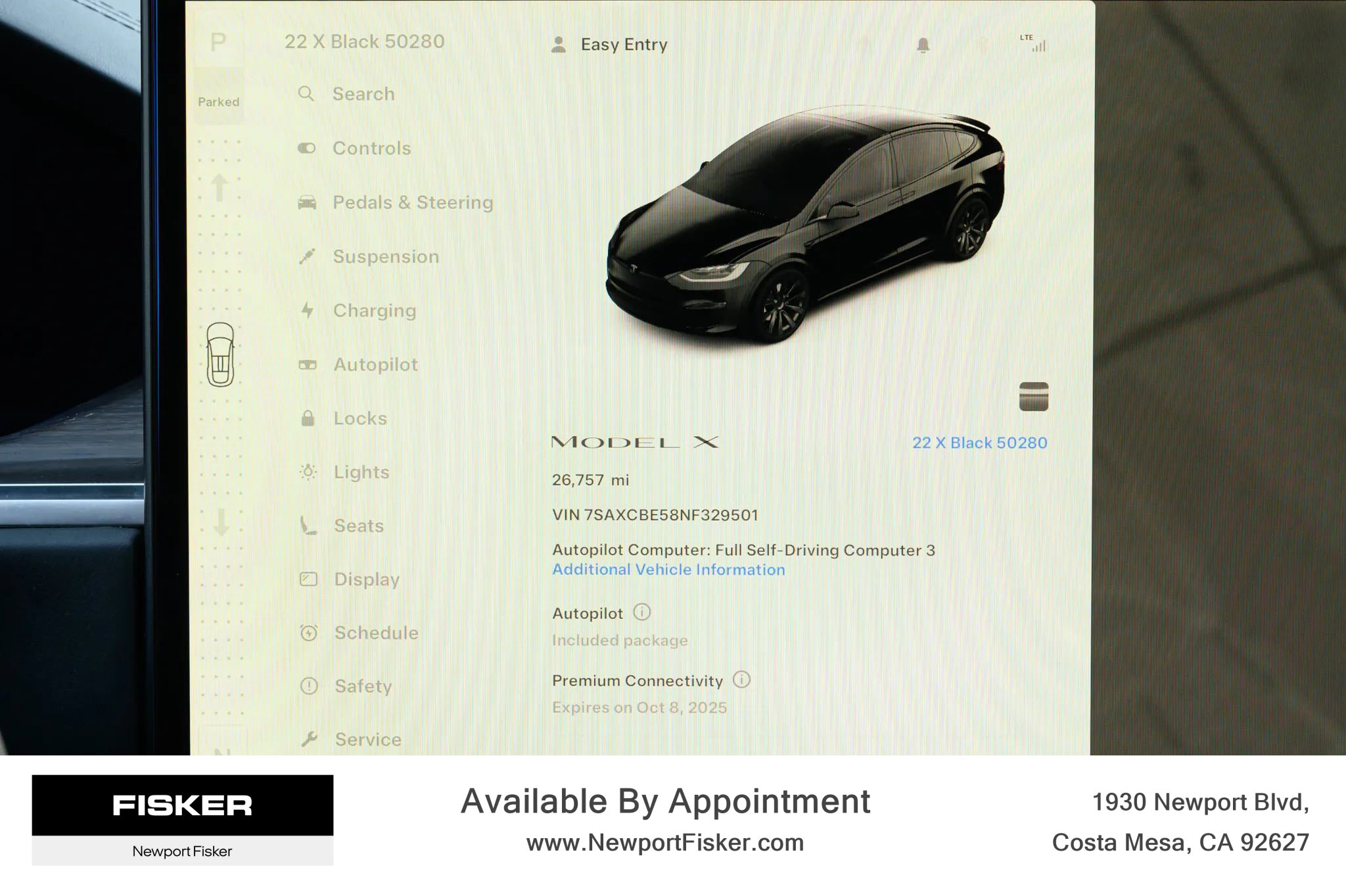This screenshot has height=896, width=1346.
Task: Tap the notification bell icon
Action: point(923,45)
